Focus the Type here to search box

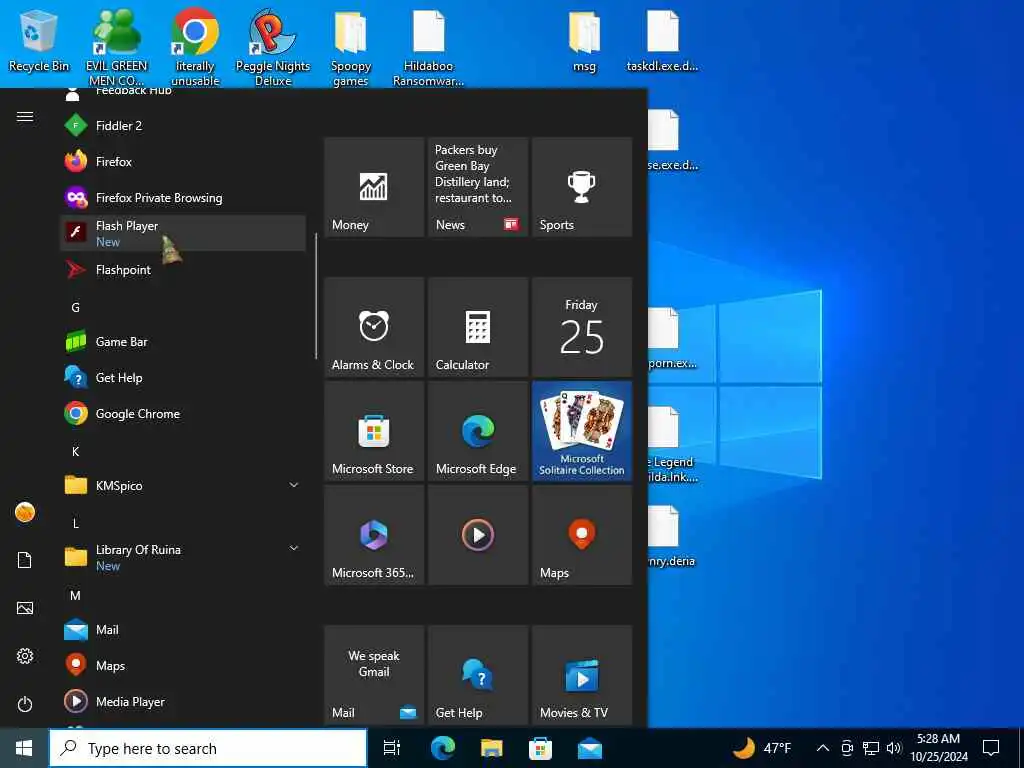[x=208, y=748]
